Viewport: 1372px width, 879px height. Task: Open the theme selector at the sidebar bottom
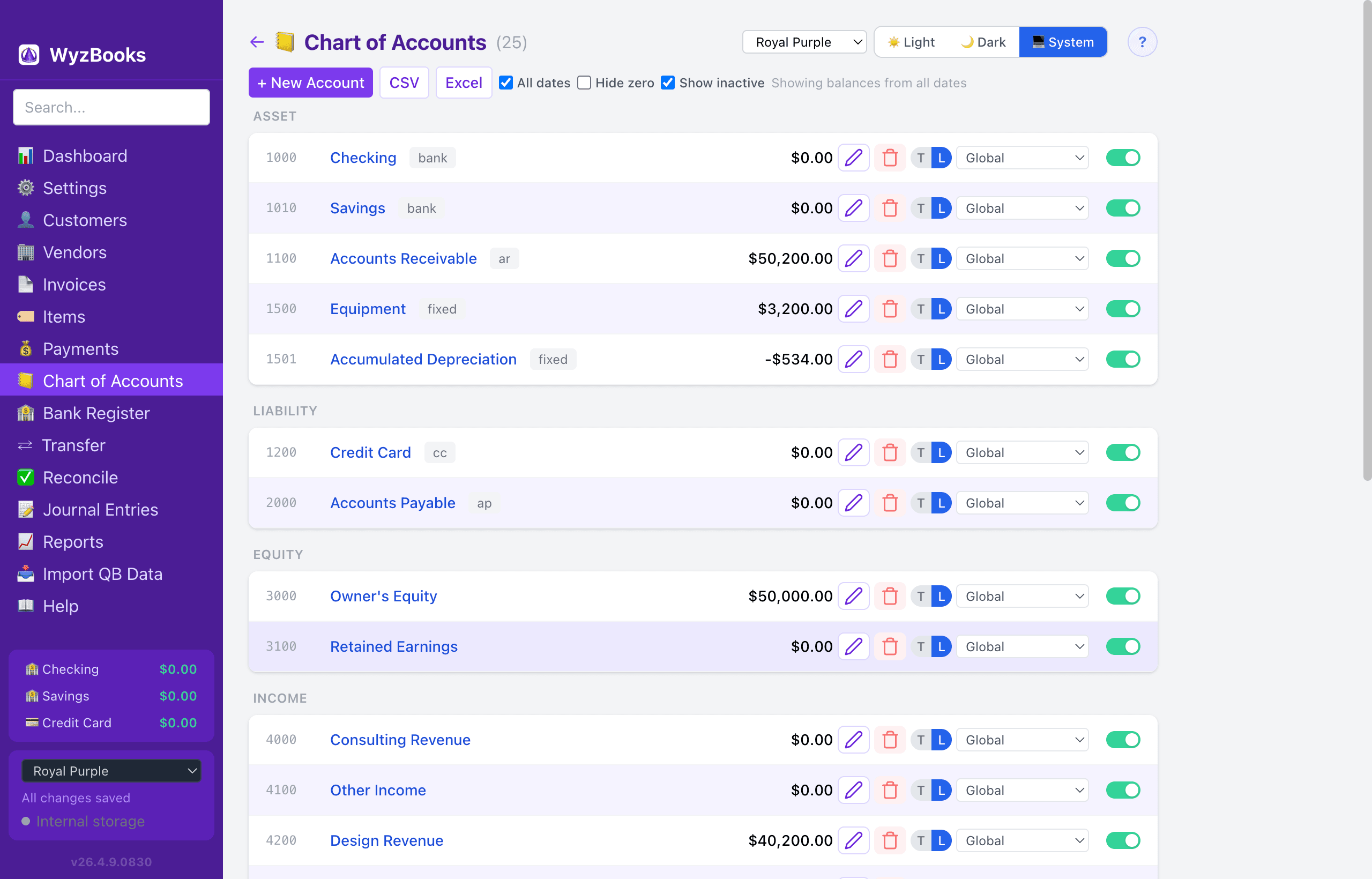111,771
